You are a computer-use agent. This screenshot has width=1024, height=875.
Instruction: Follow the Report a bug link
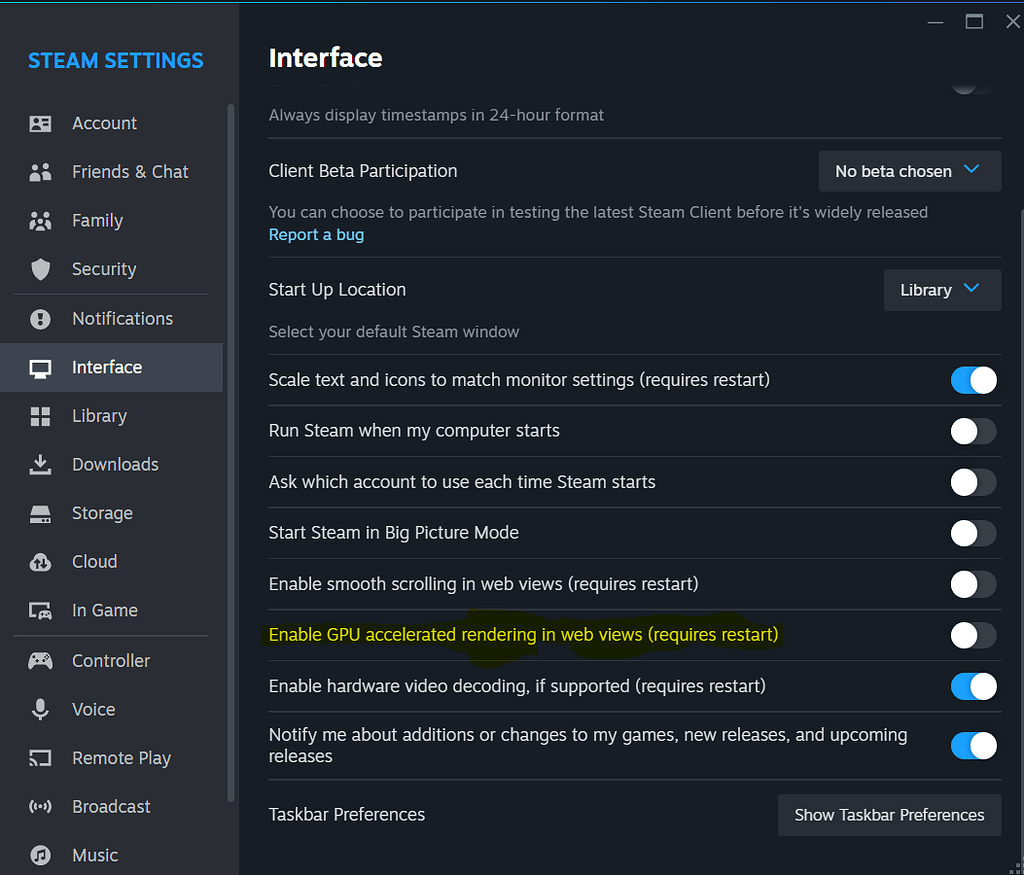click(316, 235)
